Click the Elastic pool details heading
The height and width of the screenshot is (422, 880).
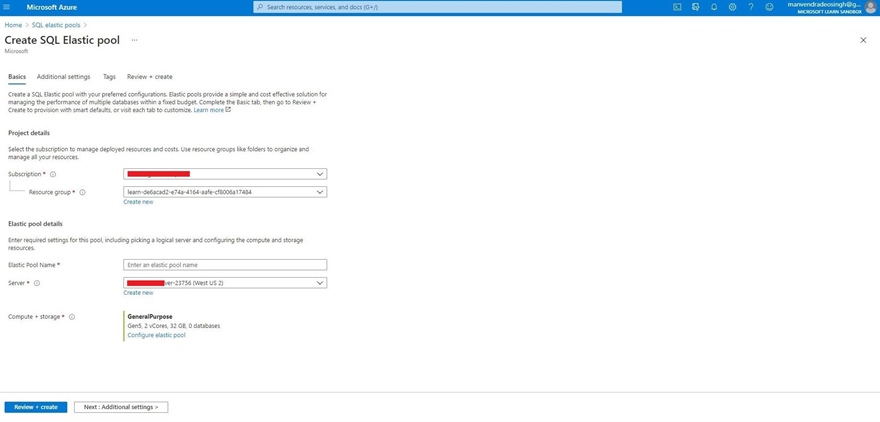coord(35,224)
